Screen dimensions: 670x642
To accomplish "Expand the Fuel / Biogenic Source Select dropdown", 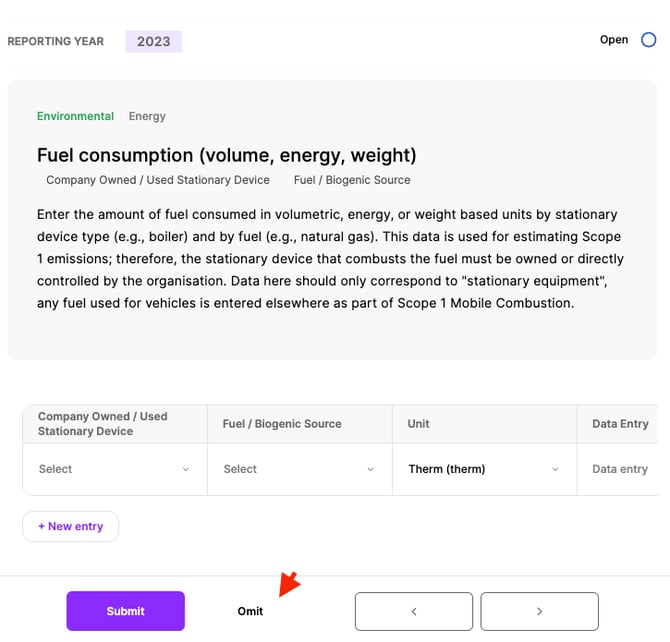I will click(x=299, y=469).
